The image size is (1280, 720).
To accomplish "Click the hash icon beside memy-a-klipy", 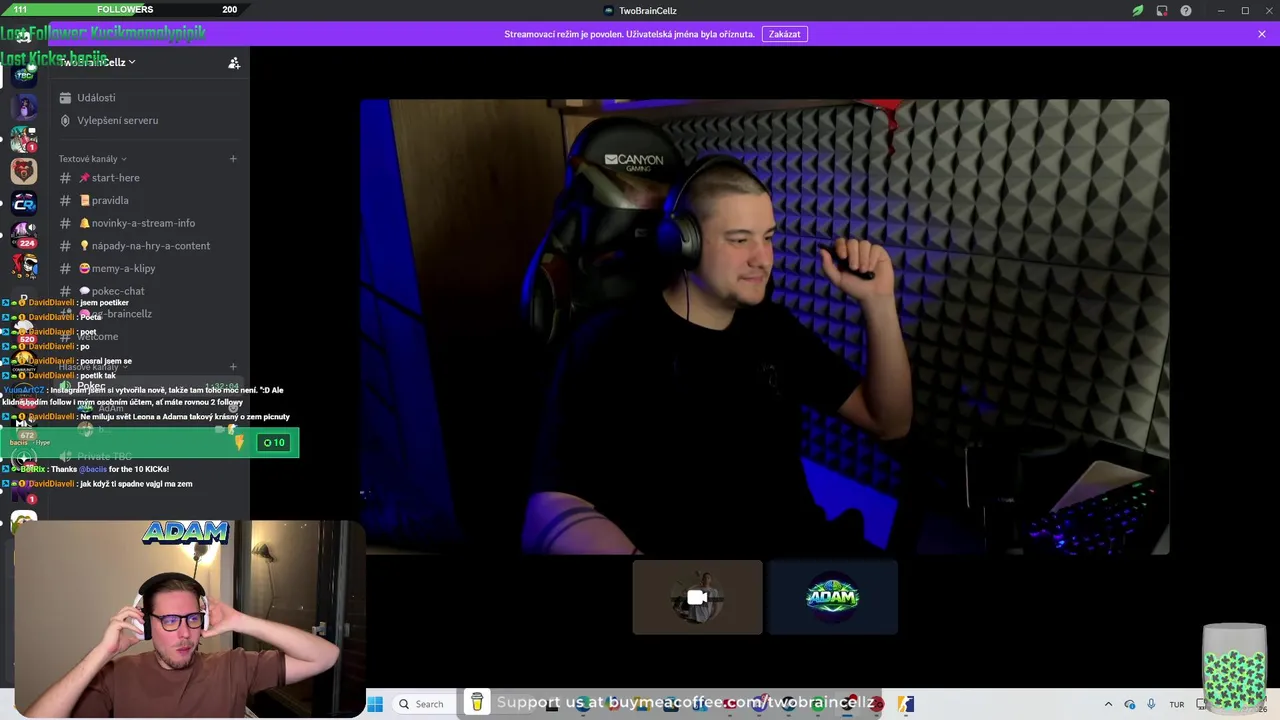I will click(65, 269).
